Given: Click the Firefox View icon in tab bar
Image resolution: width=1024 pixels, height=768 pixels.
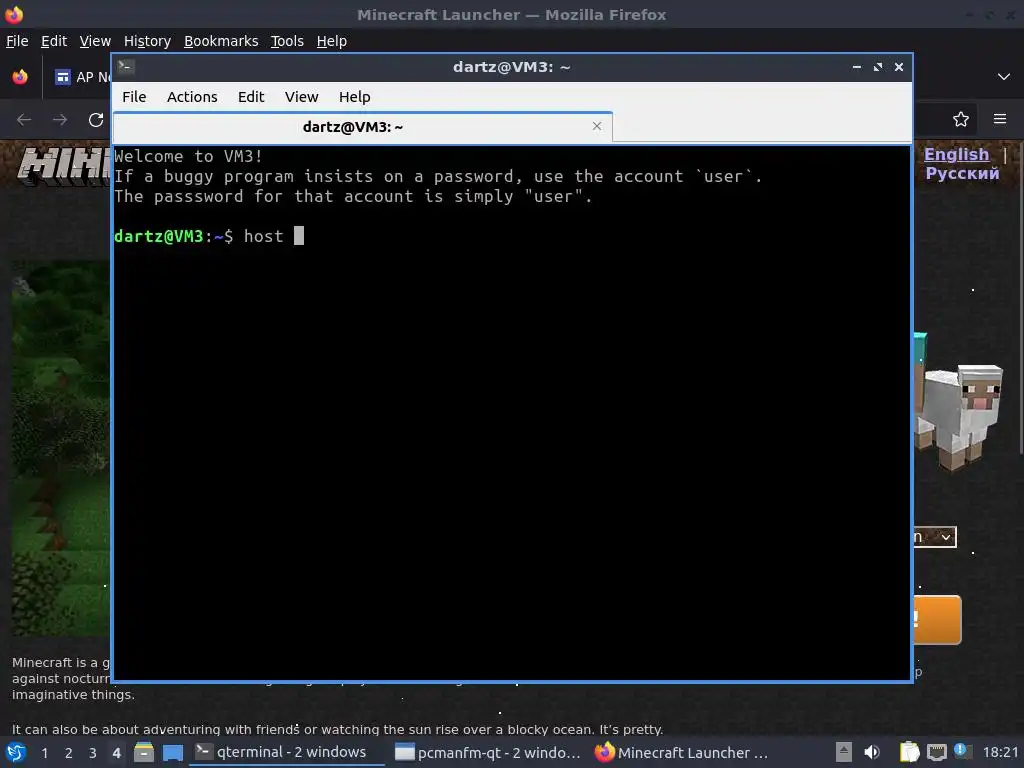Looking at the screenshot, I should [x=20, y=77].
